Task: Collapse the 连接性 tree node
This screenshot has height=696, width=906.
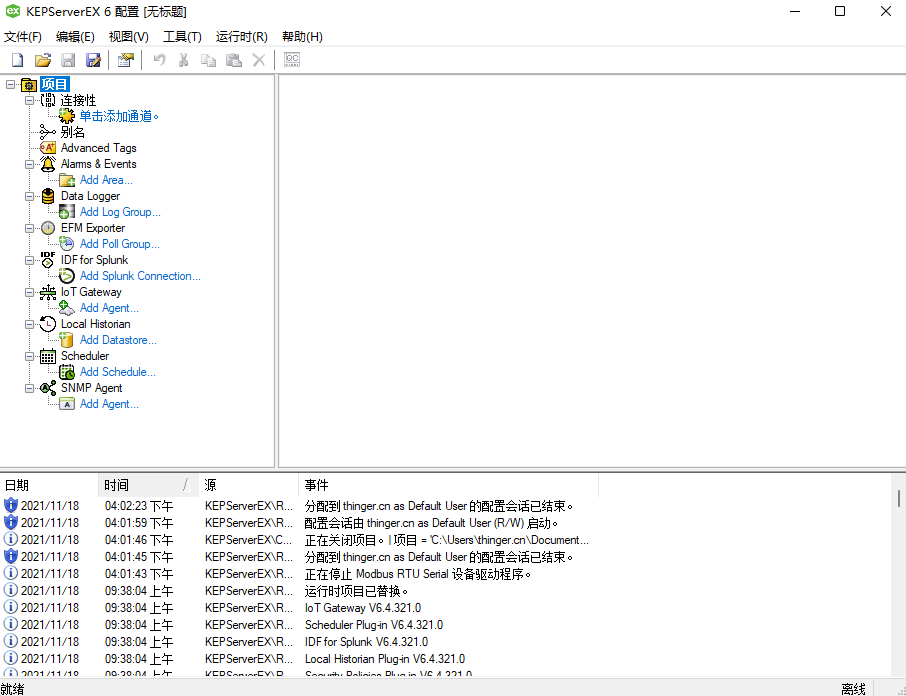Action: coord(30,100)
